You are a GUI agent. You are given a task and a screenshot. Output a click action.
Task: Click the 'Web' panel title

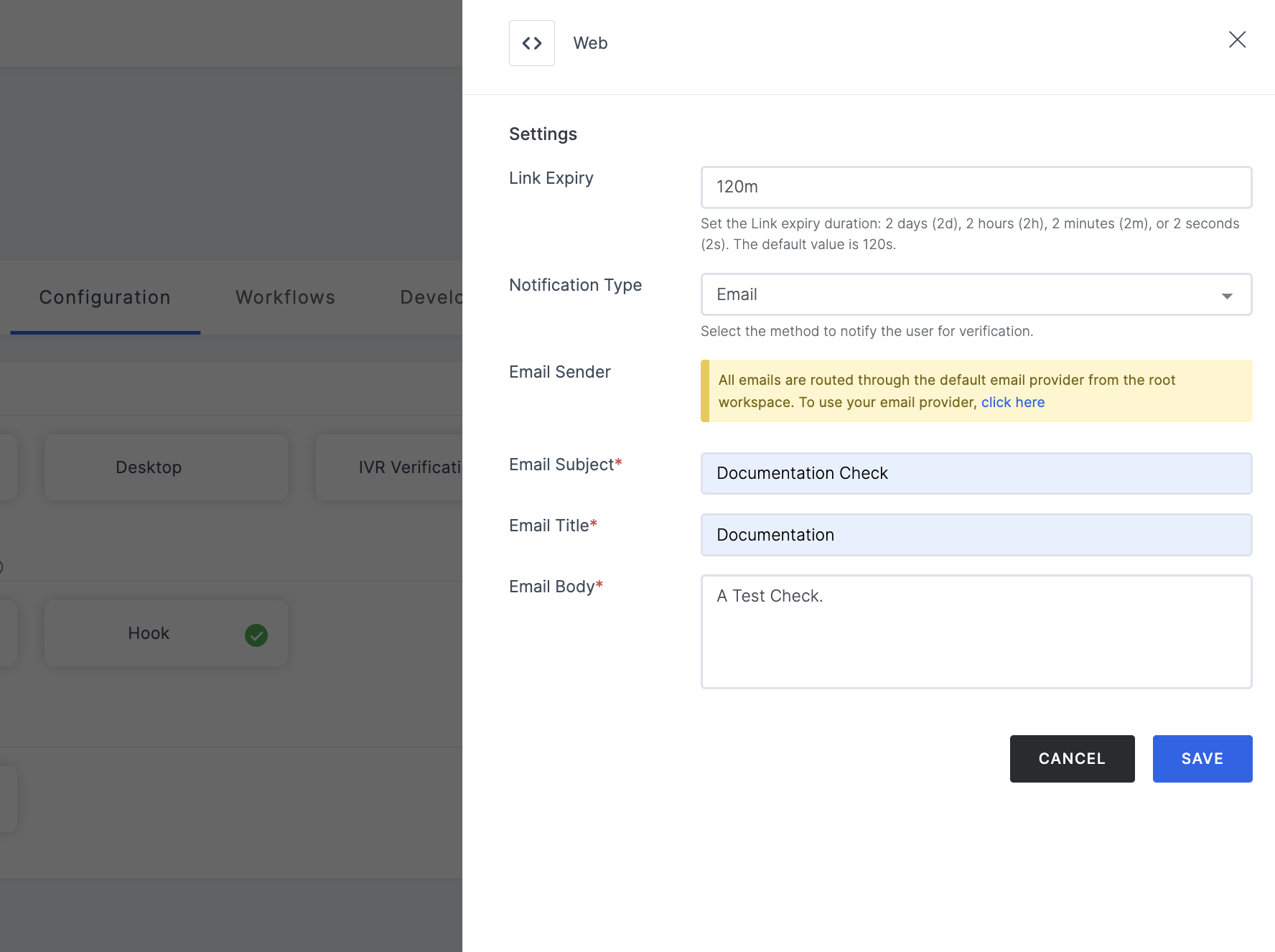coord(590,43)
